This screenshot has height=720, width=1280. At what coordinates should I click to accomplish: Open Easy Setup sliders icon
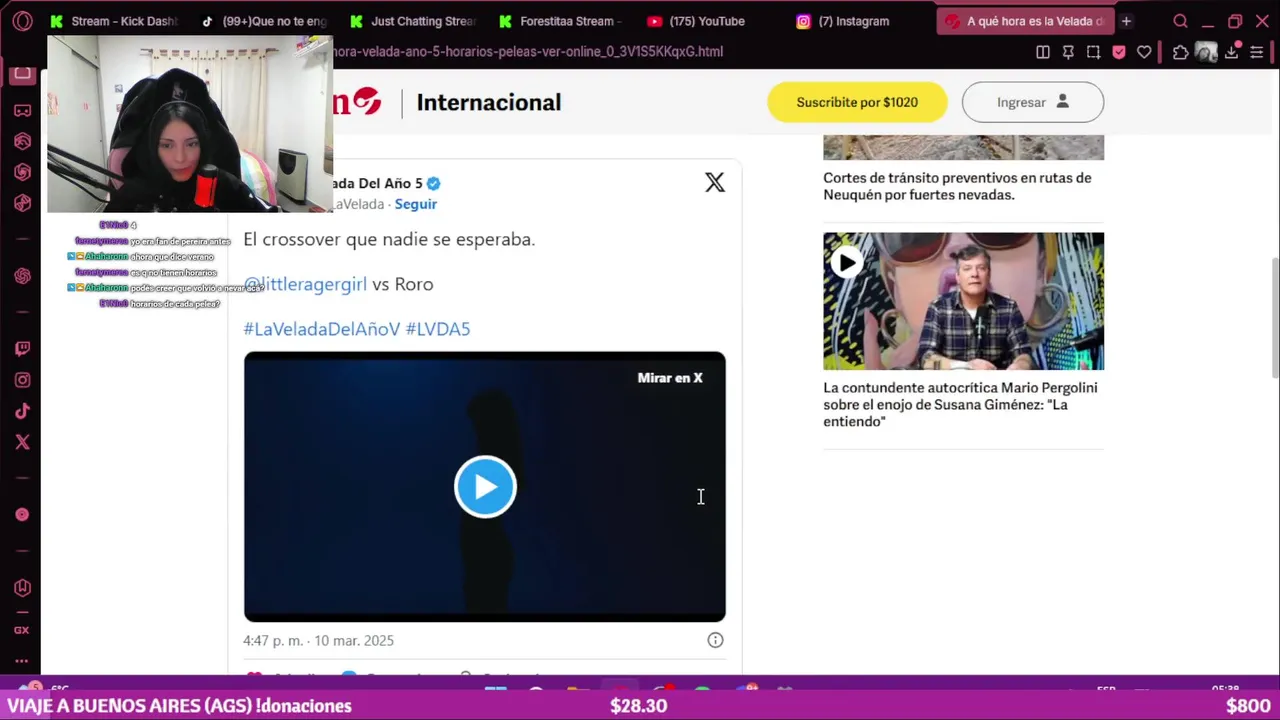coord(1257,52)
